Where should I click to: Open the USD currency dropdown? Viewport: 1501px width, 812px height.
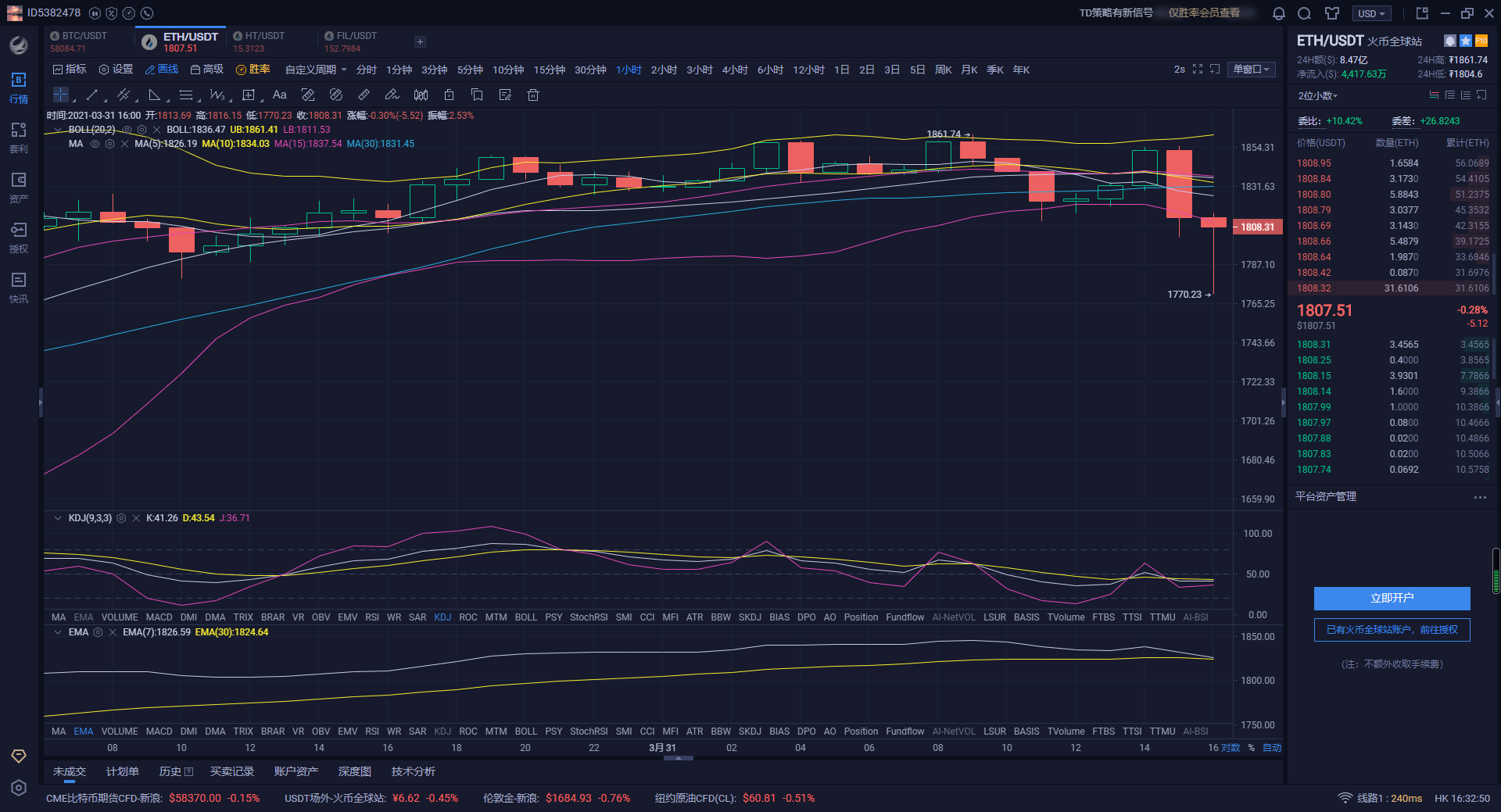pyautogui.click(x=1372, y=13)
